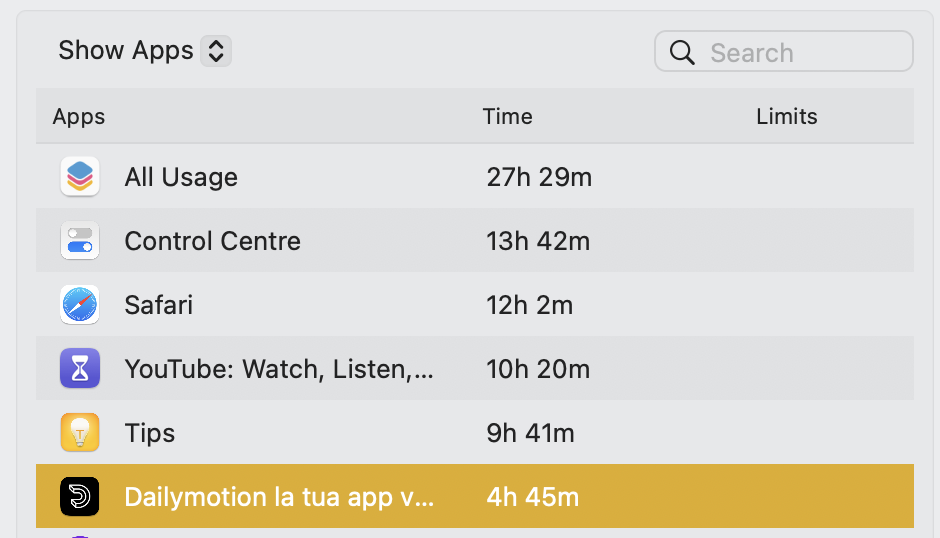Sort by the Time column header

(x=507, y=116)
